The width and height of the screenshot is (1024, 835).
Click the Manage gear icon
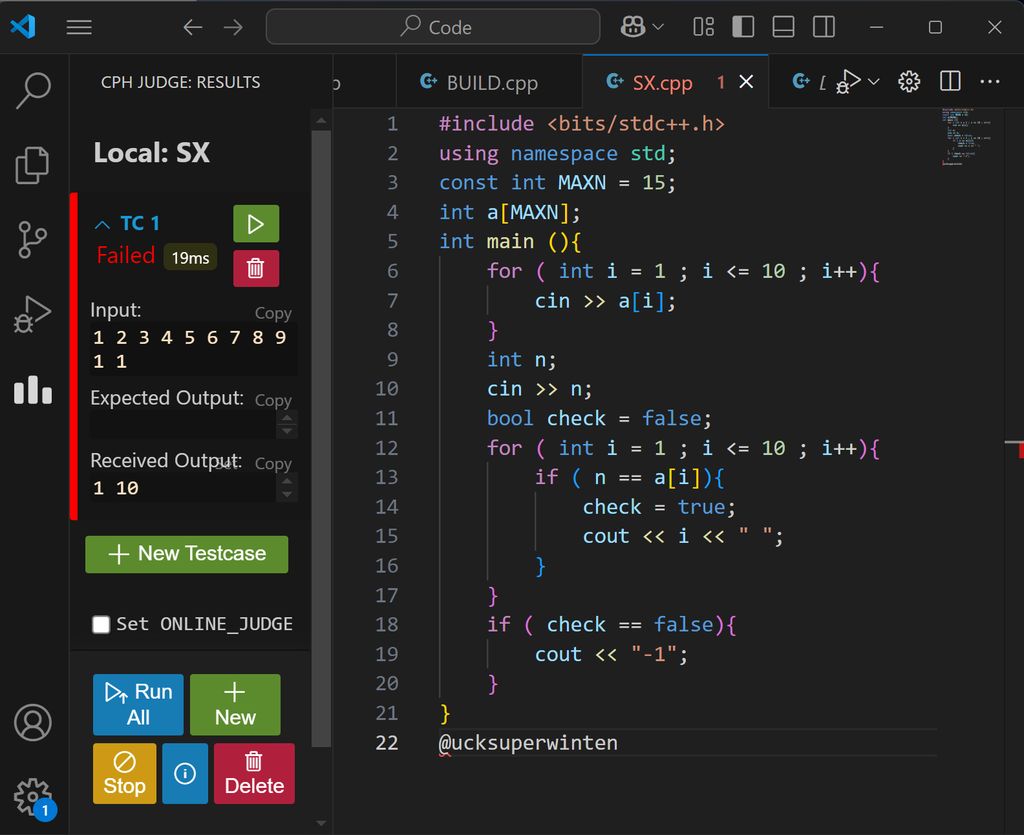33,795
